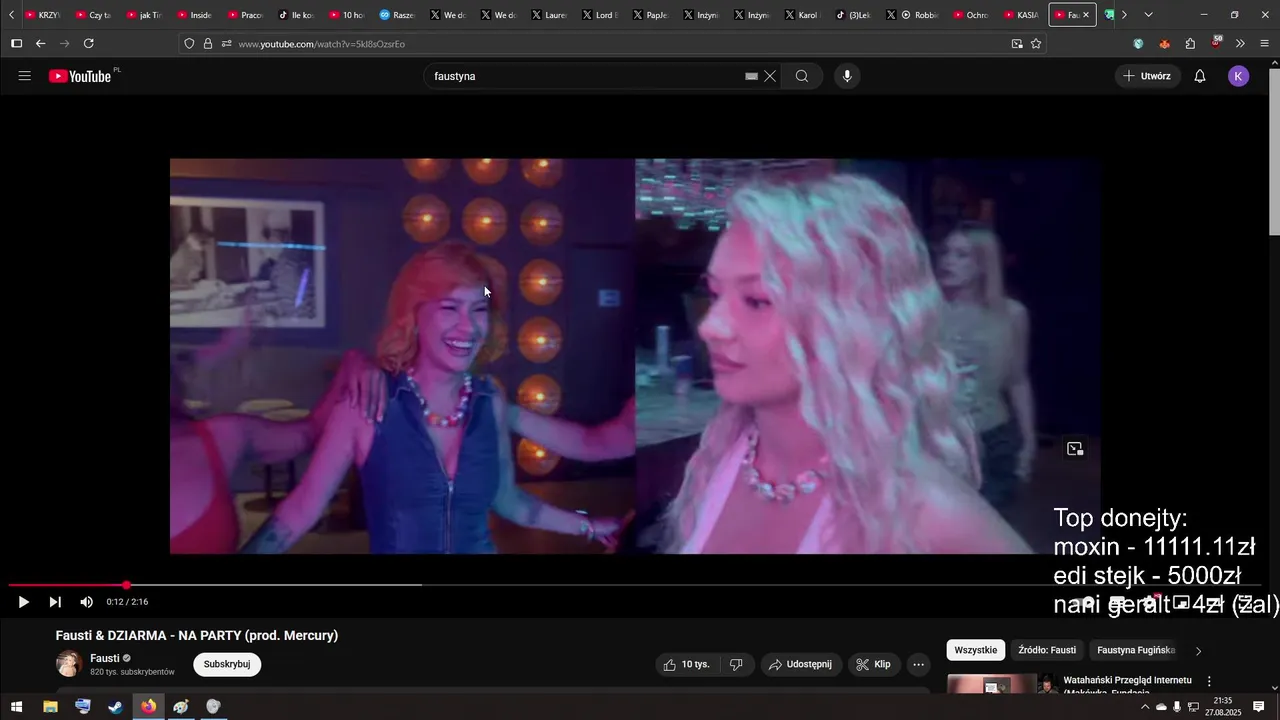Open the K account avatar menu
Image resolution: width=1280 pixels, height=720 pixels.
(1238, 76)
